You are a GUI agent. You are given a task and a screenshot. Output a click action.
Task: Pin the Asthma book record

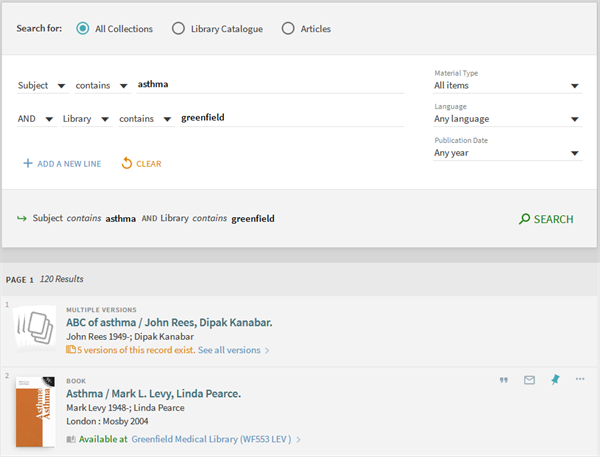(x=555, y=380)
